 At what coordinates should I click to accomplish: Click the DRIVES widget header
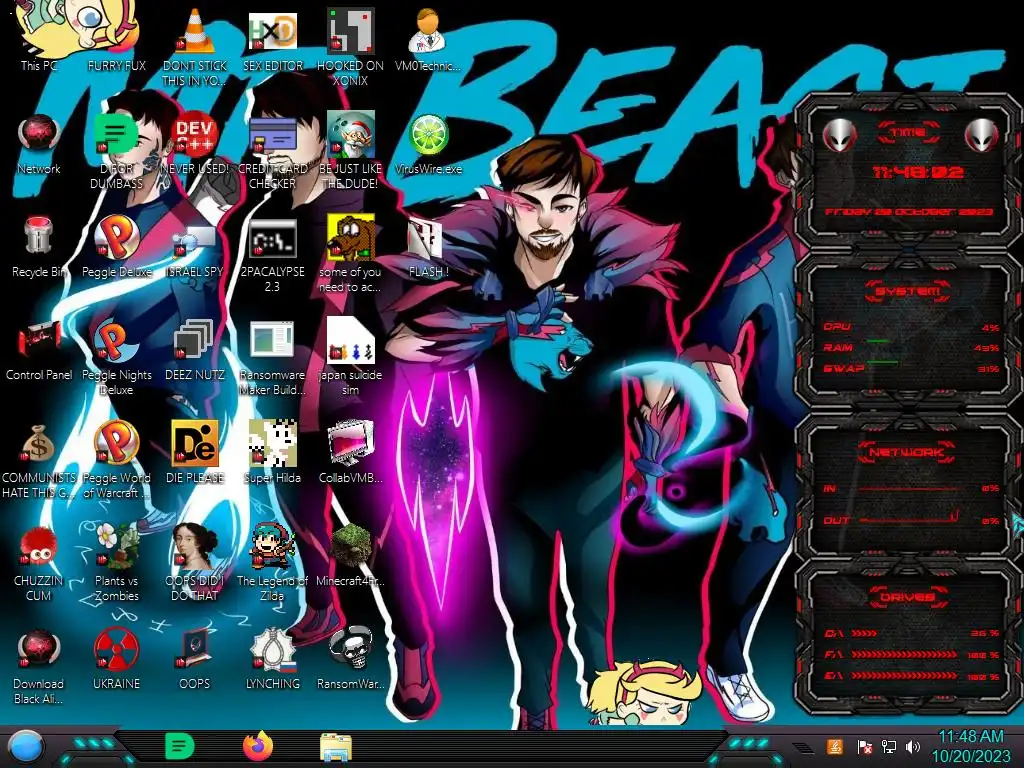coord(907,597)
